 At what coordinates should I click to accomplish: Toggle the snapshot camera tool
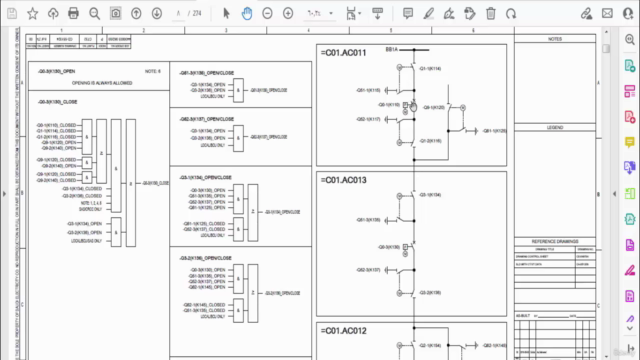pyautogui.click(x=116, y=13)
